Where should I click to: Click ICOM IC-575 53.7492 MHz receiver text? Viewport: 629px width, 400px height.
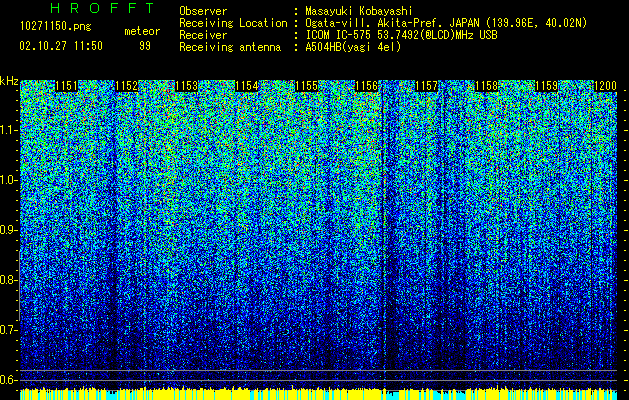click(401, 35)
